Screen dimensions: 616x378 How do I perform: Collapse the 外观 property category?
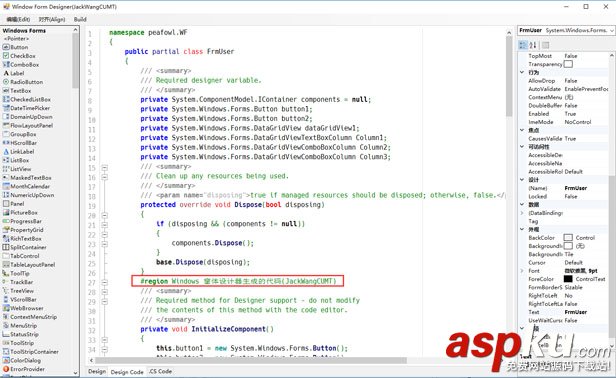[522, 229]
